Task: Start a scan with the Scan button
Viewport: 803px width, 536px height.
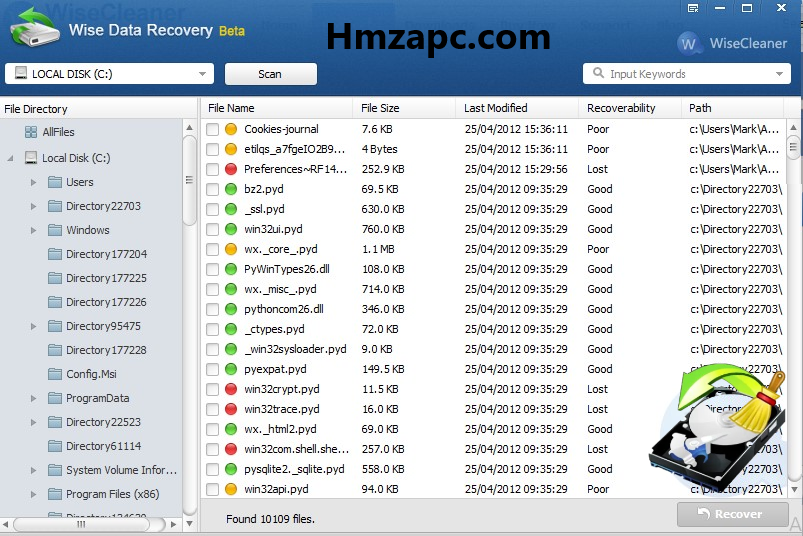Action: click(x=270, y=74)
